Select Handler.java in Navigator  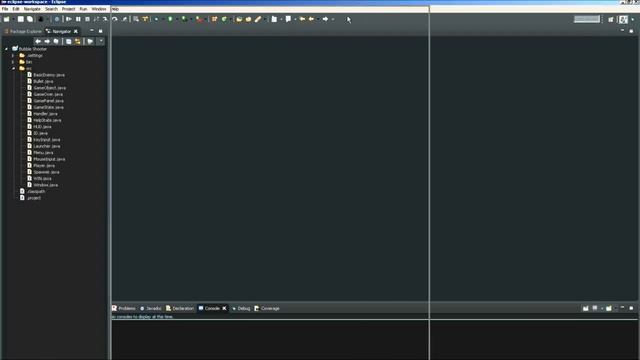tap(42, 114)
